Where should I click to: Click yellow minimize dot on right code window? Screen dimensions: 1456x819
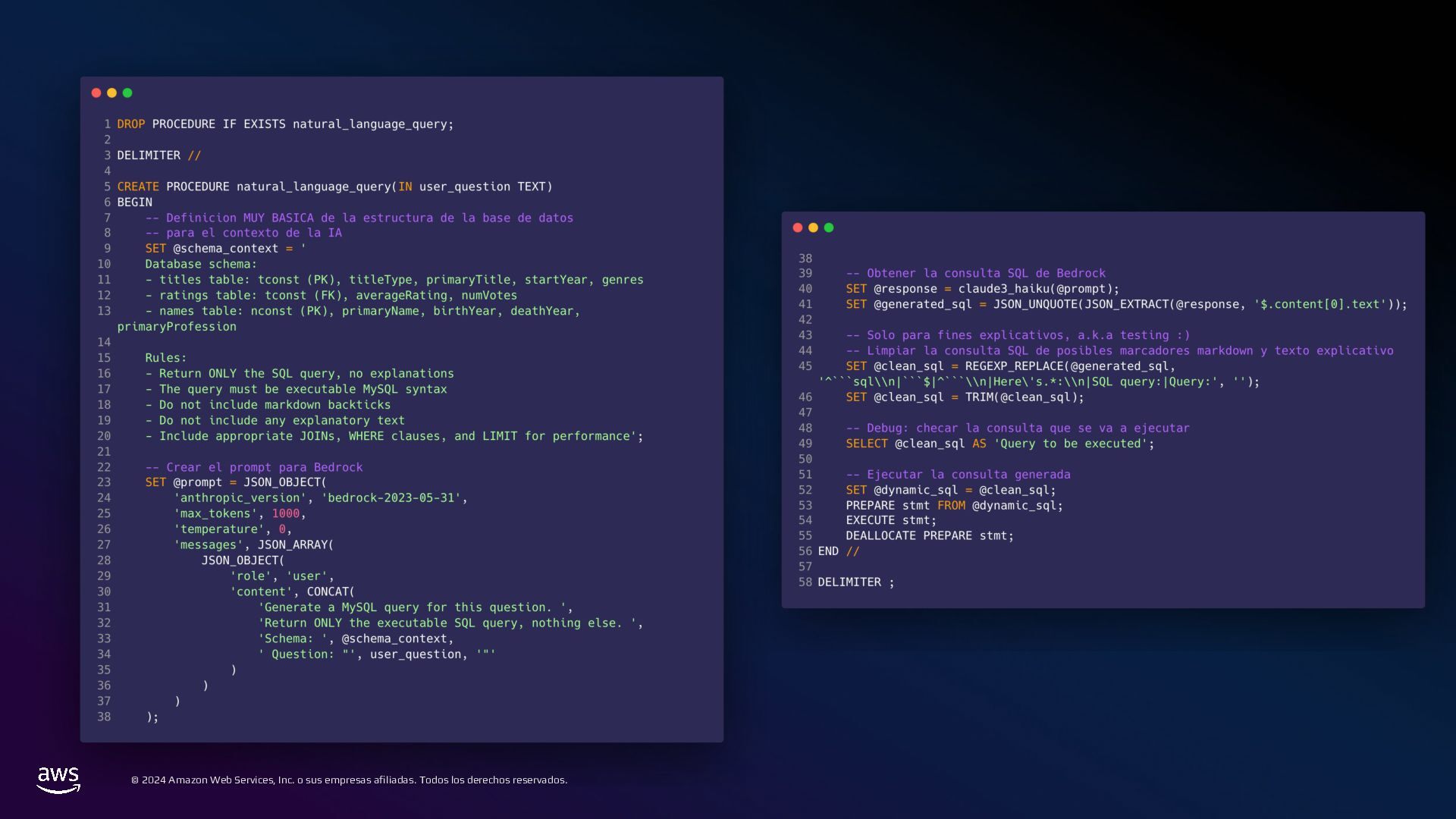click(813, 227)
